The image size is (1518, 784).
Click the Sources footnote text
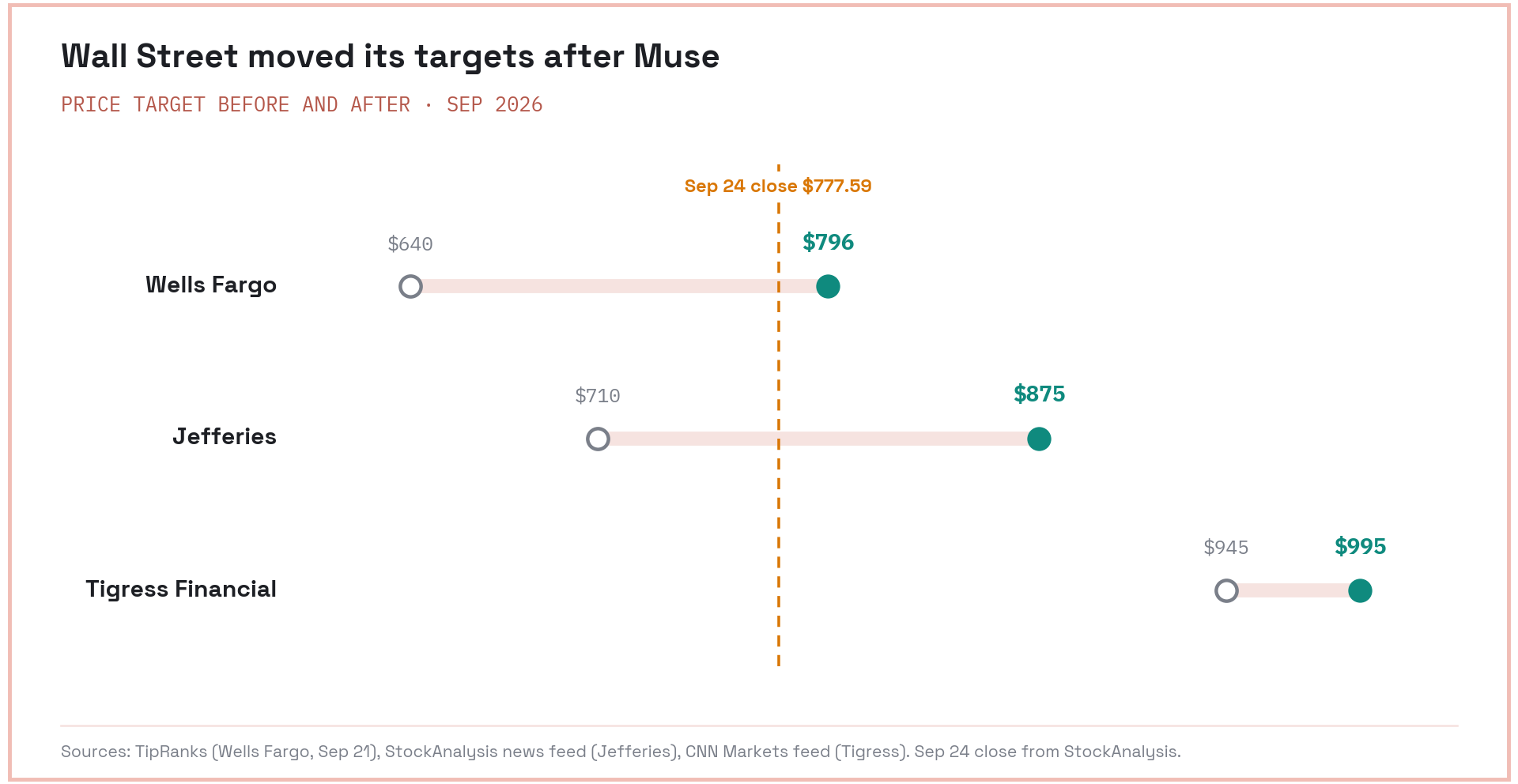tap(621, 752)
